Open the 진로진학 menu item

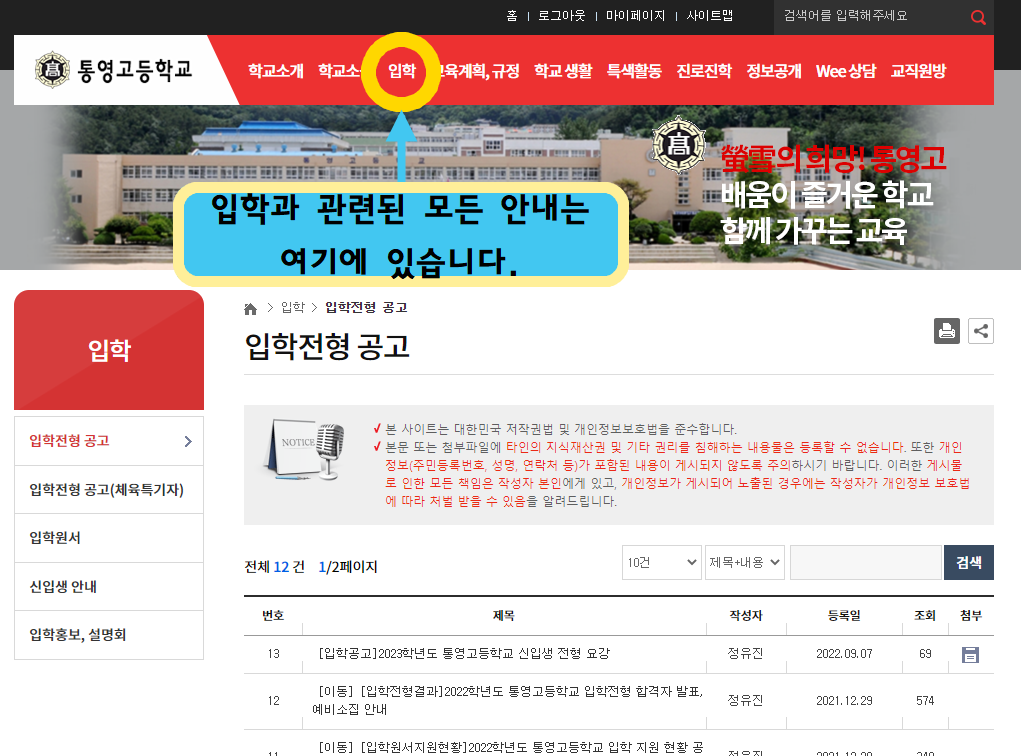(x=703, y=71)
